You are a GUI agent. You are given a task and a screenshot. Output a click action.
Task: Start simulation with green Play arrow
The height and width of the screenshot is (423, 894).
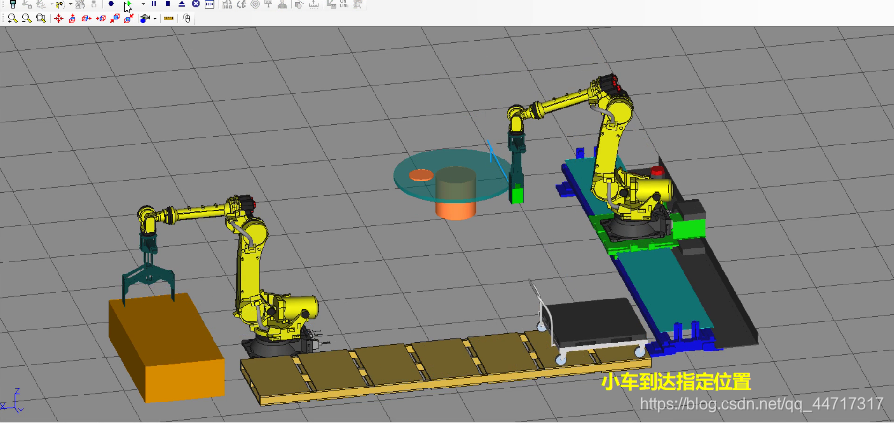point(129,3)
